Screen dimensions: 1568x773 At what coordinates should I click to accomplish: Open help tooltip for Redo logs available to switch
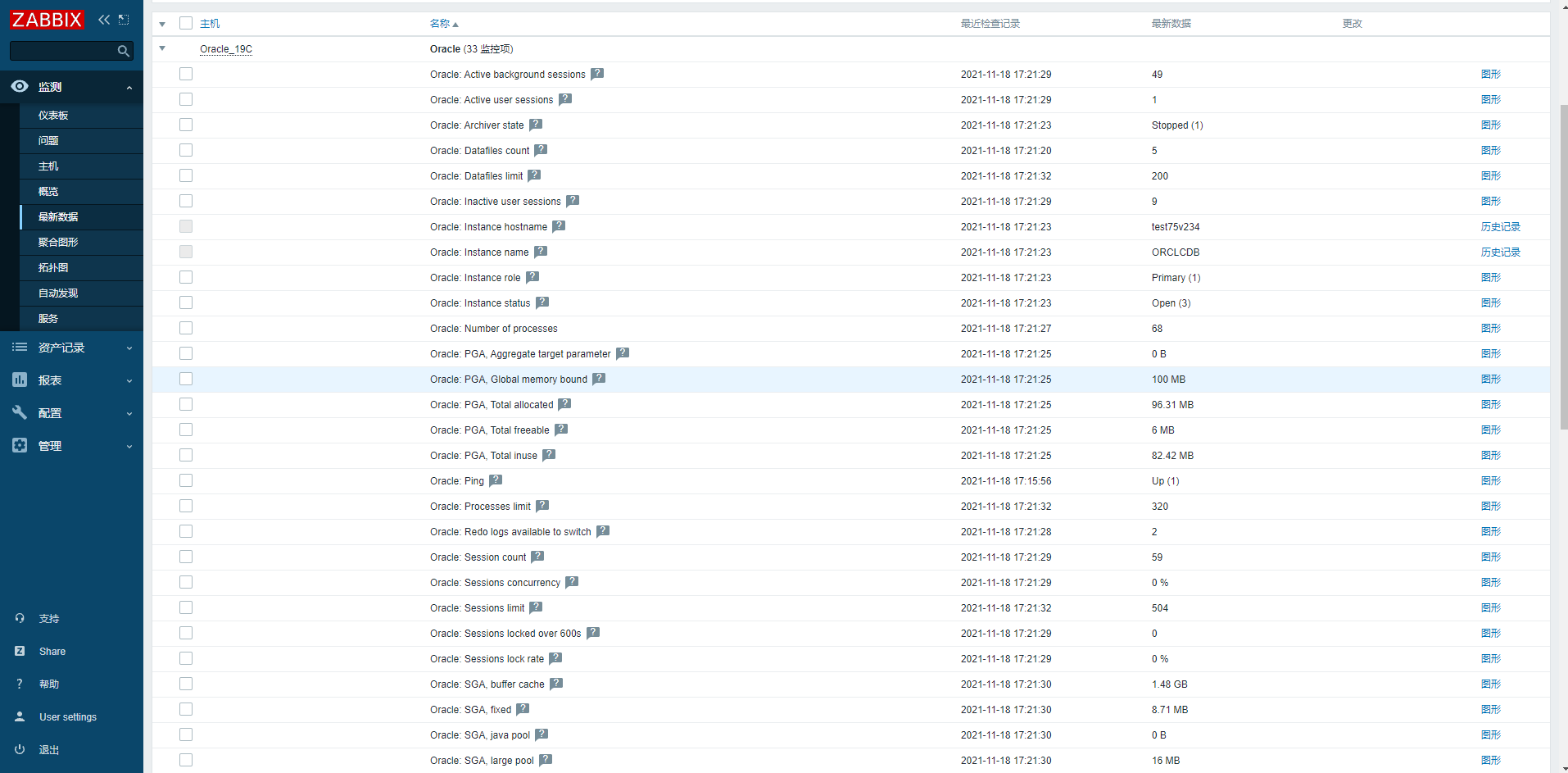tap(603, 531)
